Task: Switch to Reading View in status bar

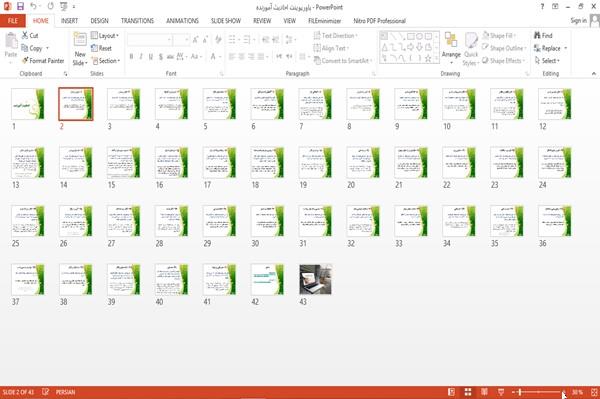Action: (x=484, y=392)
